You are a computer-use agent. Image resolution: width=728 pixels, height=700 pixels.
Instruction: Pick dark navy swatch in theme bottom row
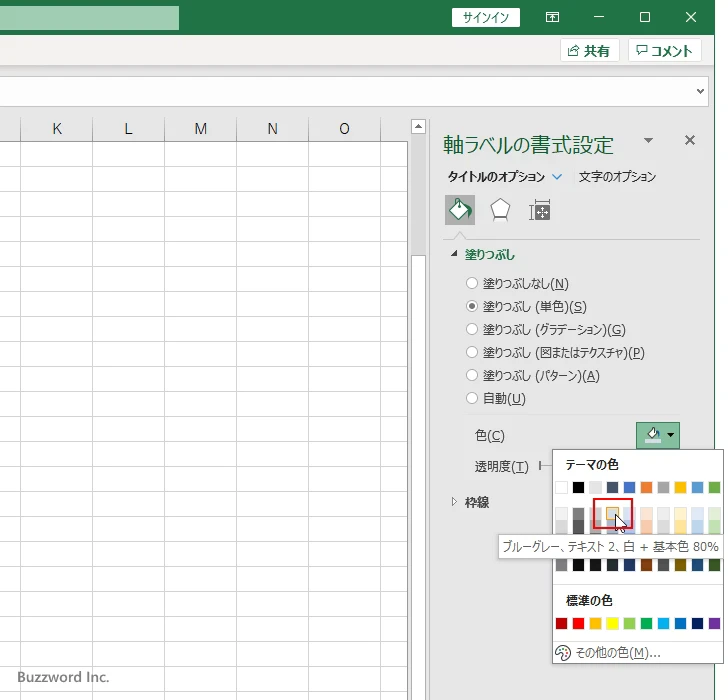tap(630, 565)
